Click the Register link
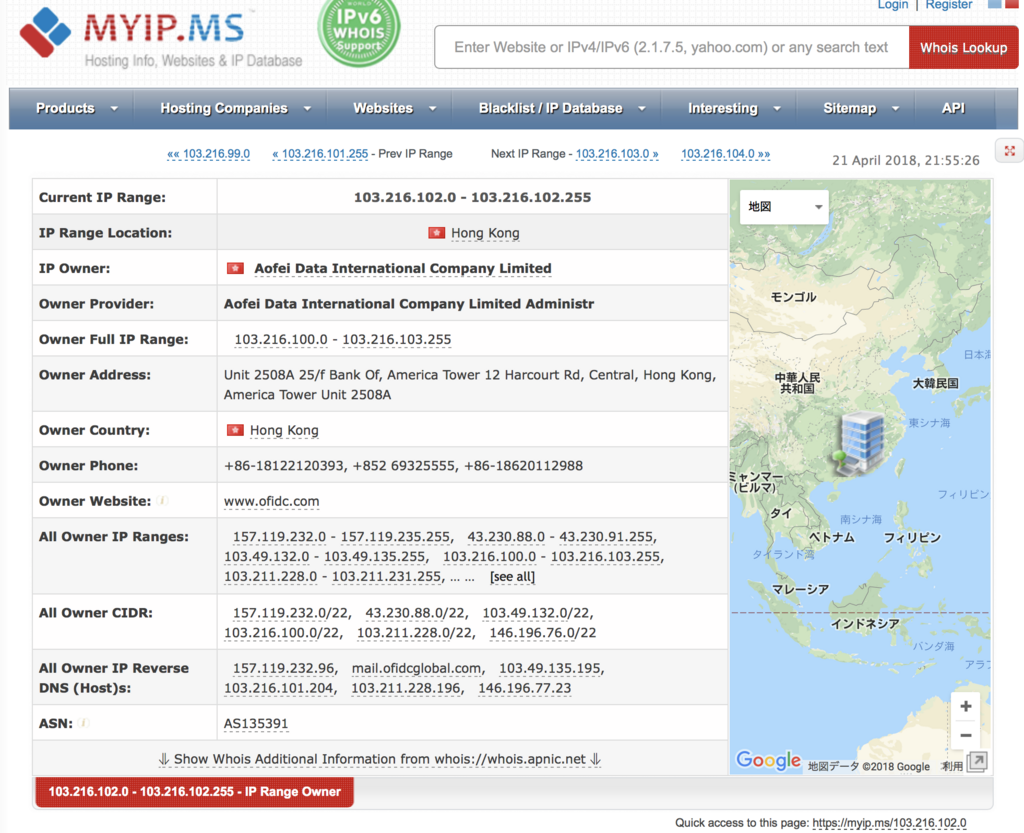The image size is (1024, 833). click(x=949, y=5)
